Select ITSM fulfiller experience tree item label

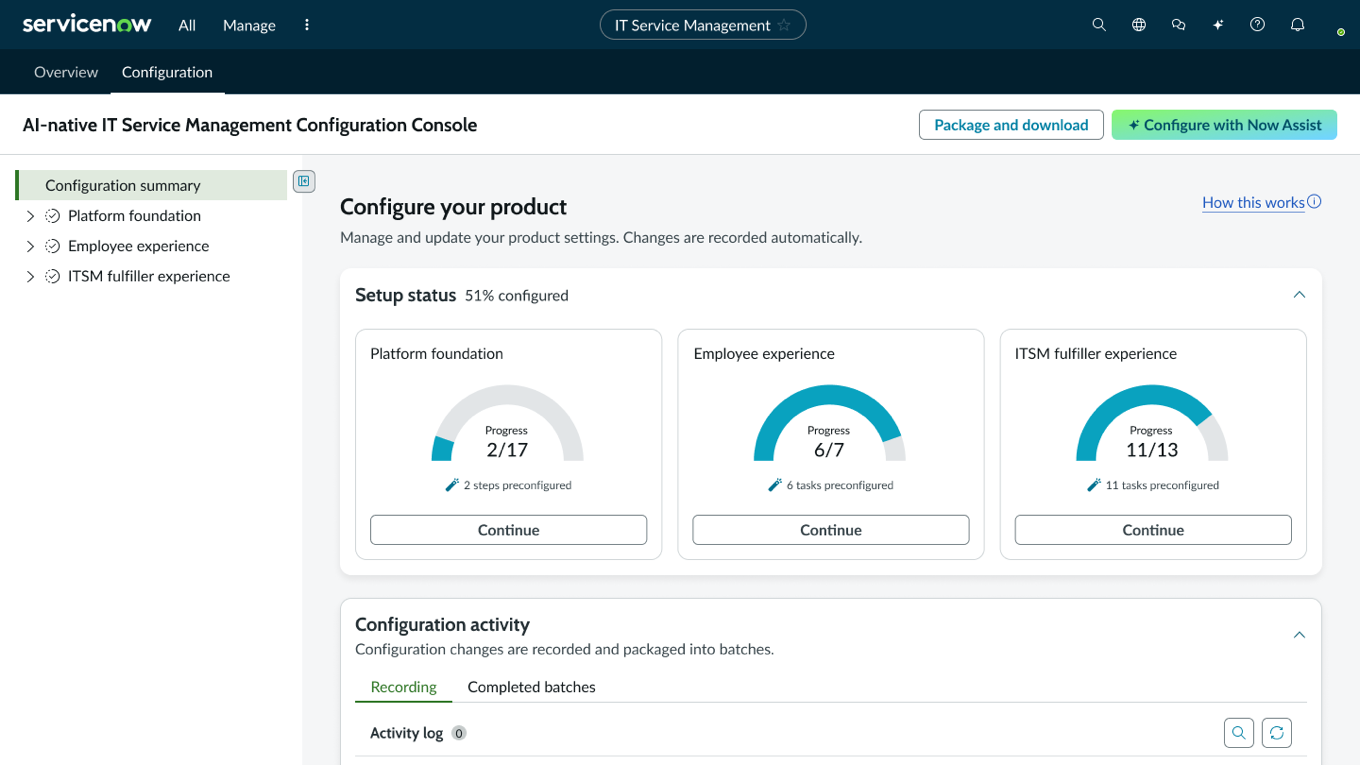click(149, 276)
